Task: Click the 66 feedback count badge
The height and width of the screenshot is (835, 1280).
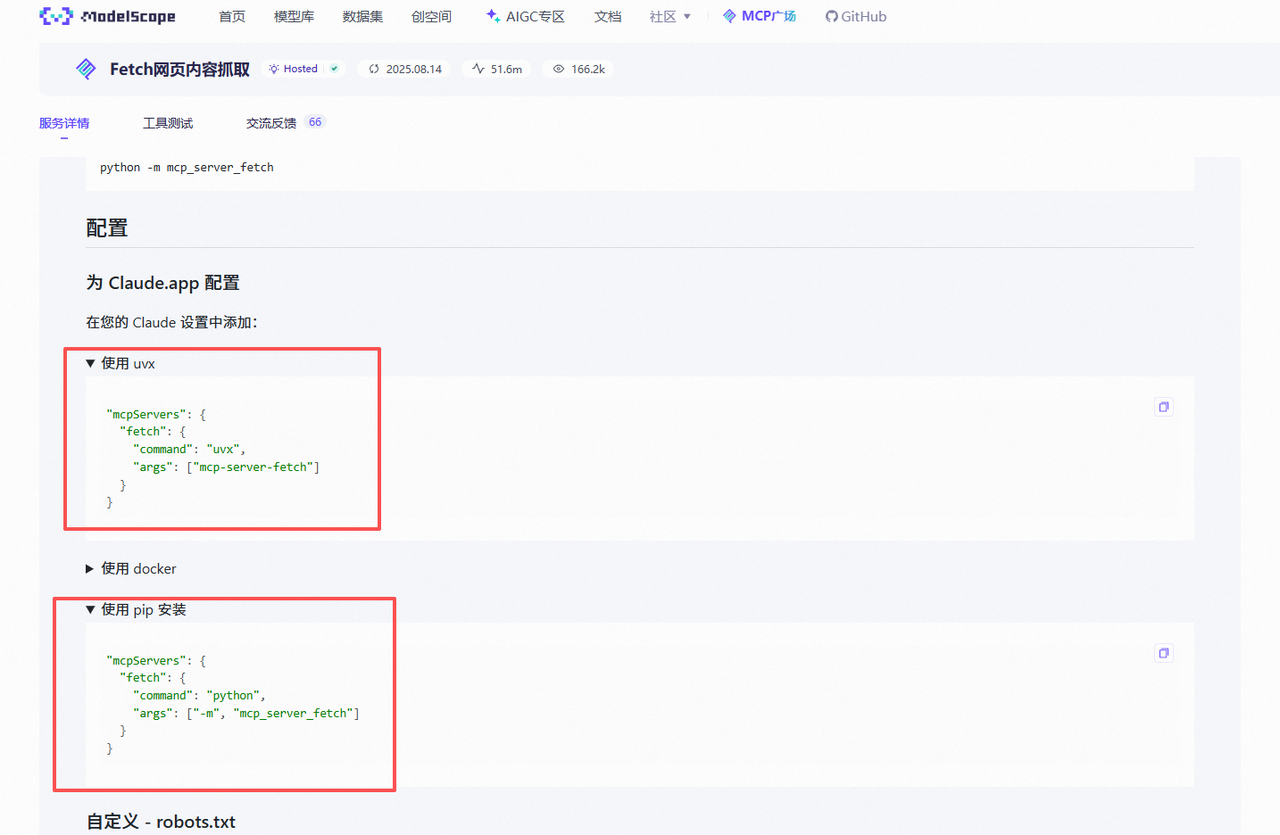Action: click(x=315, y=122)
